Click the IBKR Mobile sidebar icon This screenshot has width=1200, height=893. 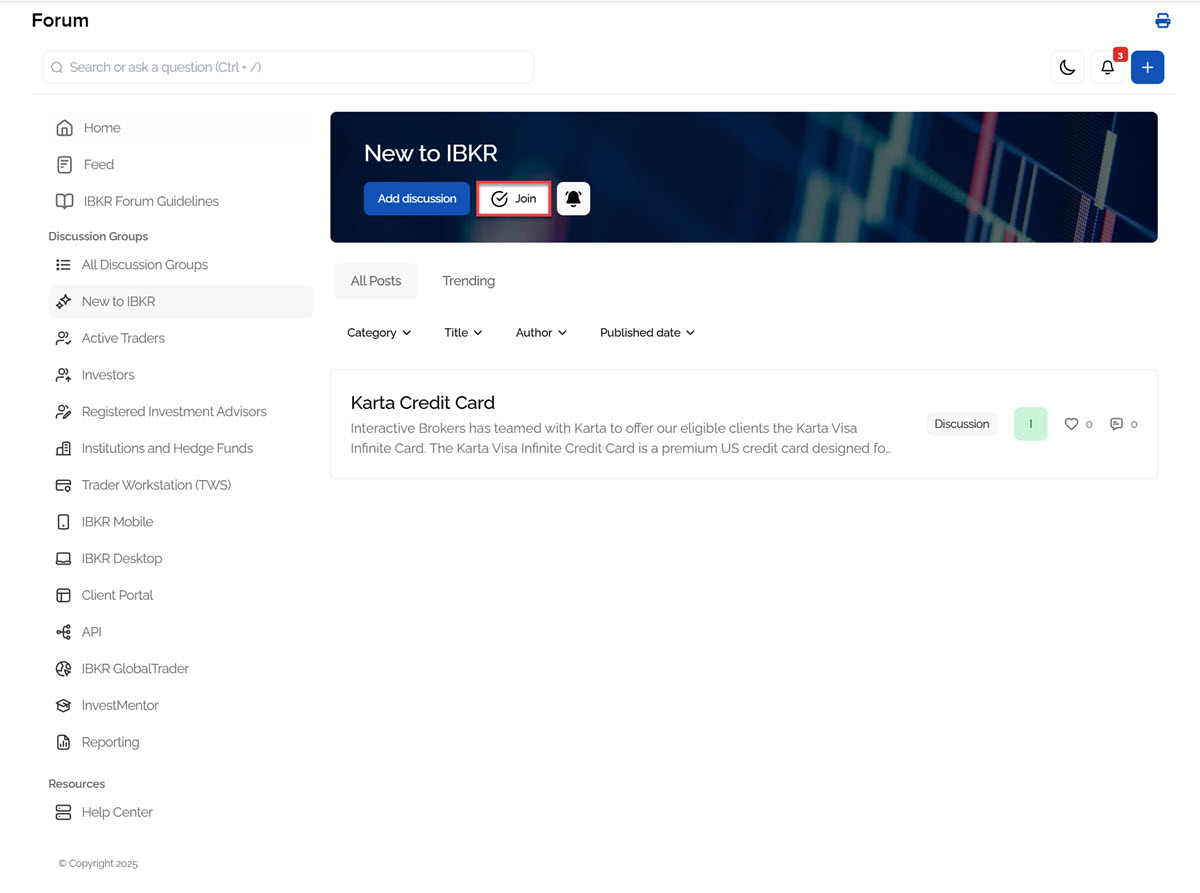point(64,521)
